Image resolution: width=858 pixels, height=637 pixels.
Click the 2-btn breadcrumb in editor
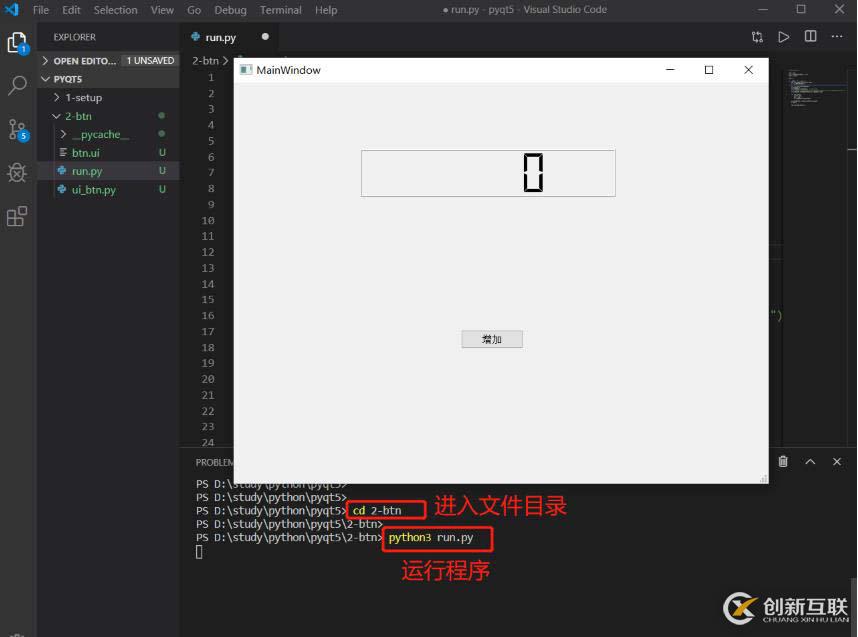click(x=205, y=61)
